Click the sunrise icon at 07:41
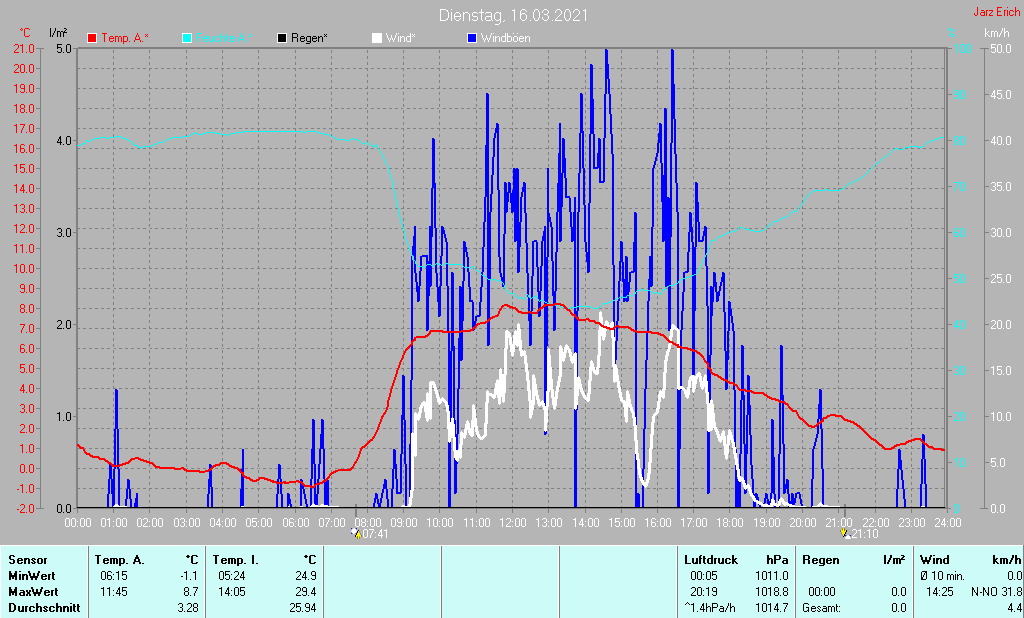This screenshot has height=618, width=1024. click(357, 534)
